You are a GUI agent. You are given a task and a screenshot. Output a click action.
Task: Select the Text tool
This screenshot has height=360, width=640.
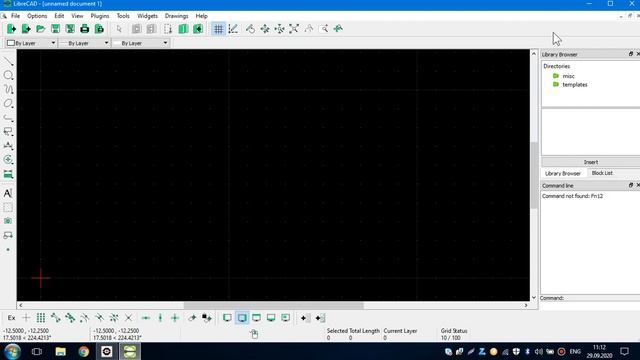click(8, 193)
